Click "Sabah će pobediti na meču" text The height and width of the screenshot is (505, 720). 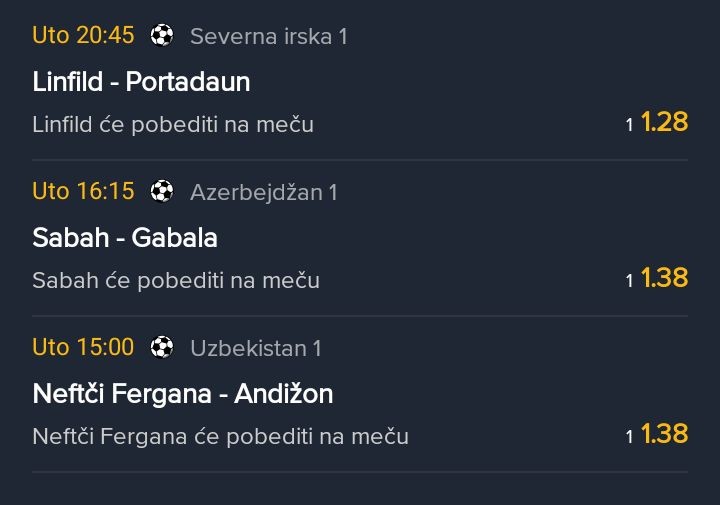coord(176,281)
